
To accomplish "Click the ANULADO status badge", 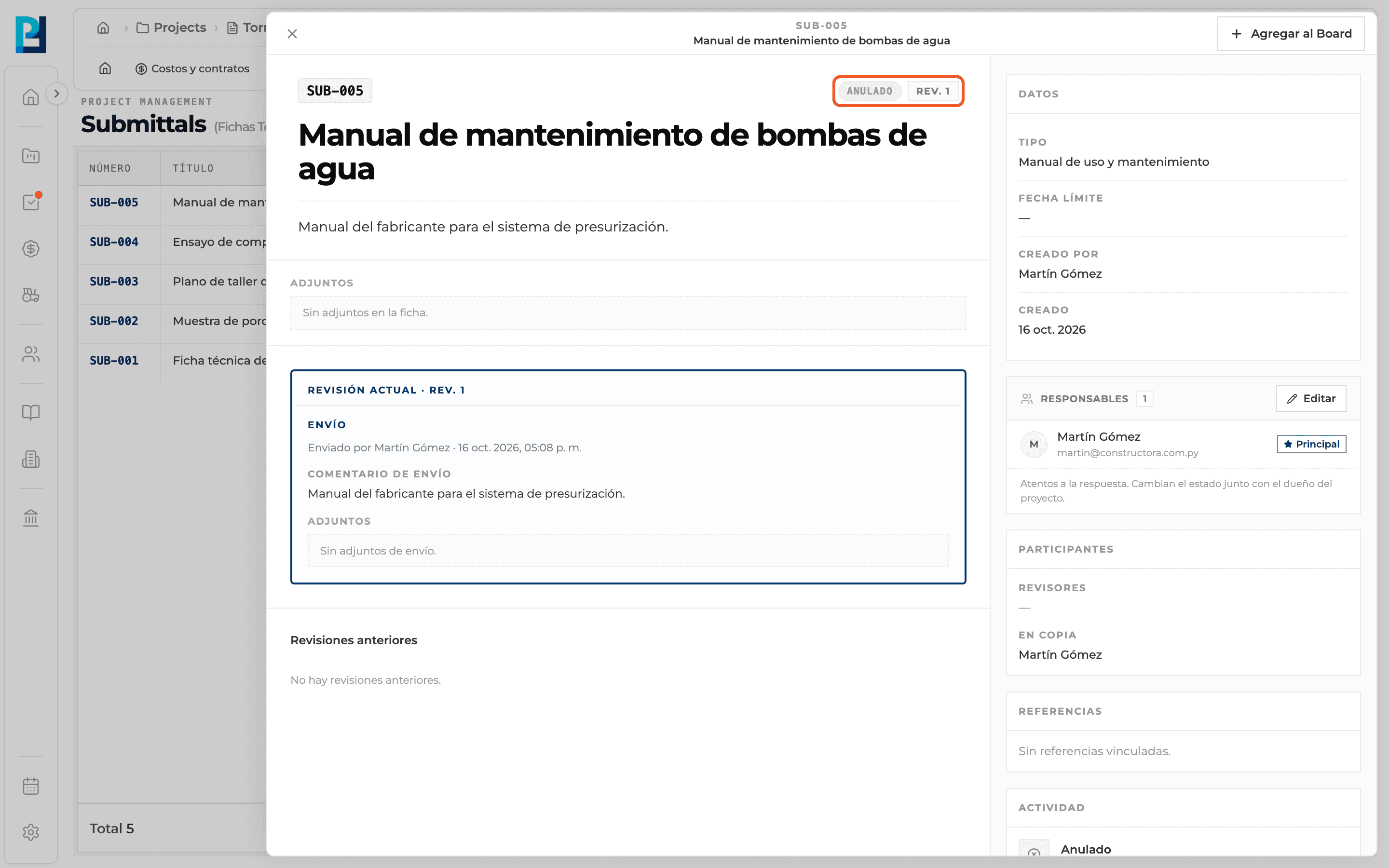I will pos(869,91).
